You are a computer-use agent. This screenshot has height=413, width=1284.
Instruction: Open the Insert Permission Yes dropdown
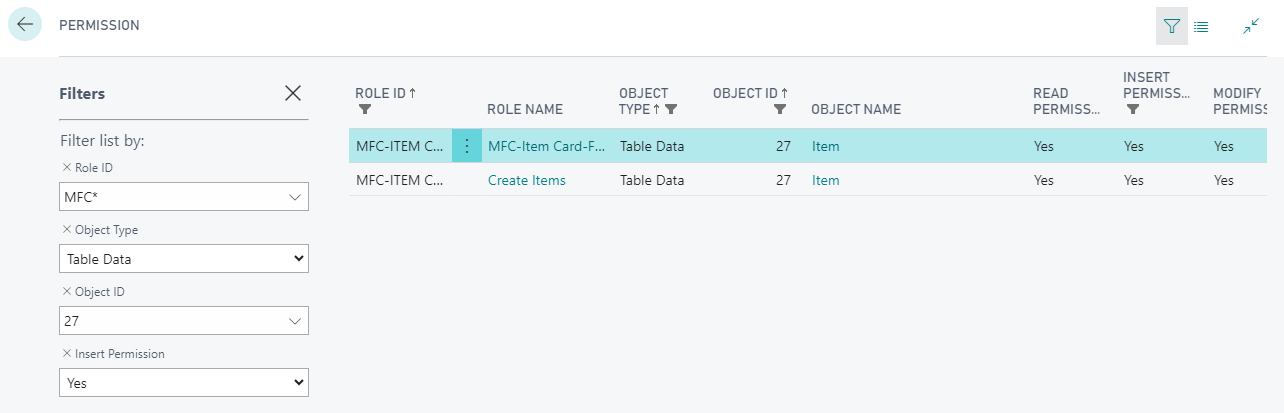[x=184, y=383]
